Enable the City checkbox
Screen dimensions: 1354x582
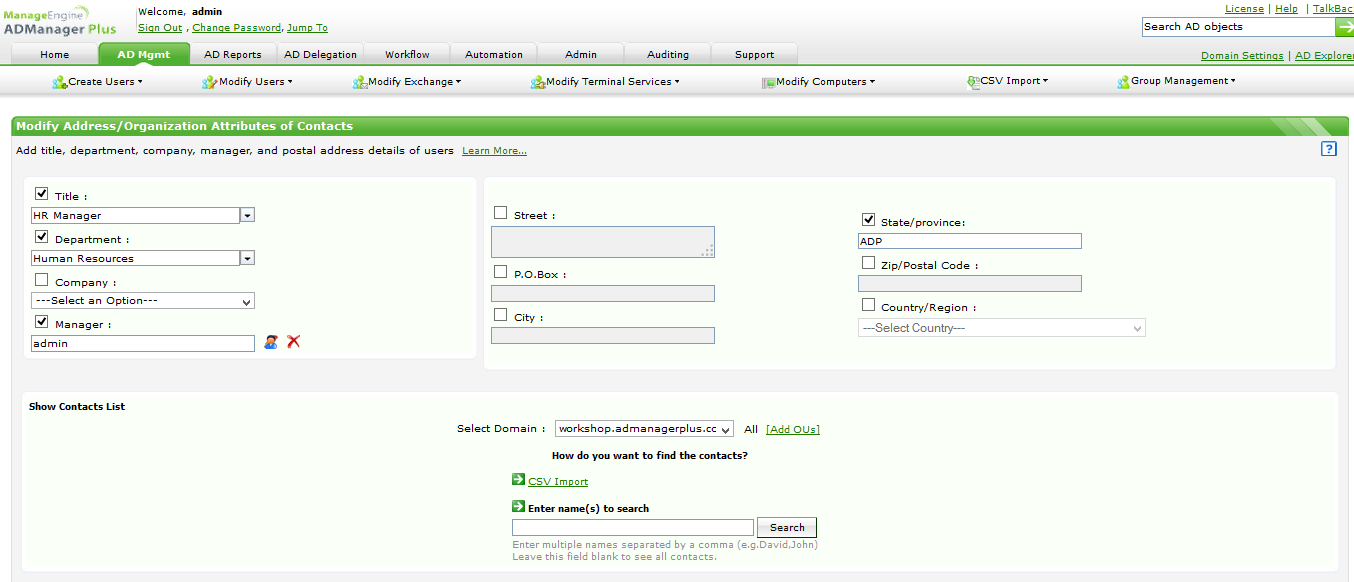(x=501, y=314)
